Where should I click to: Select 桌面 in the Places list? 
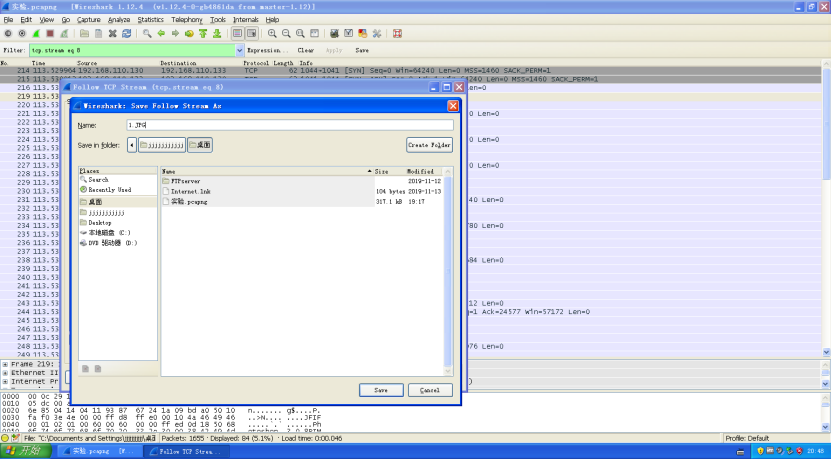click(118, 202)
